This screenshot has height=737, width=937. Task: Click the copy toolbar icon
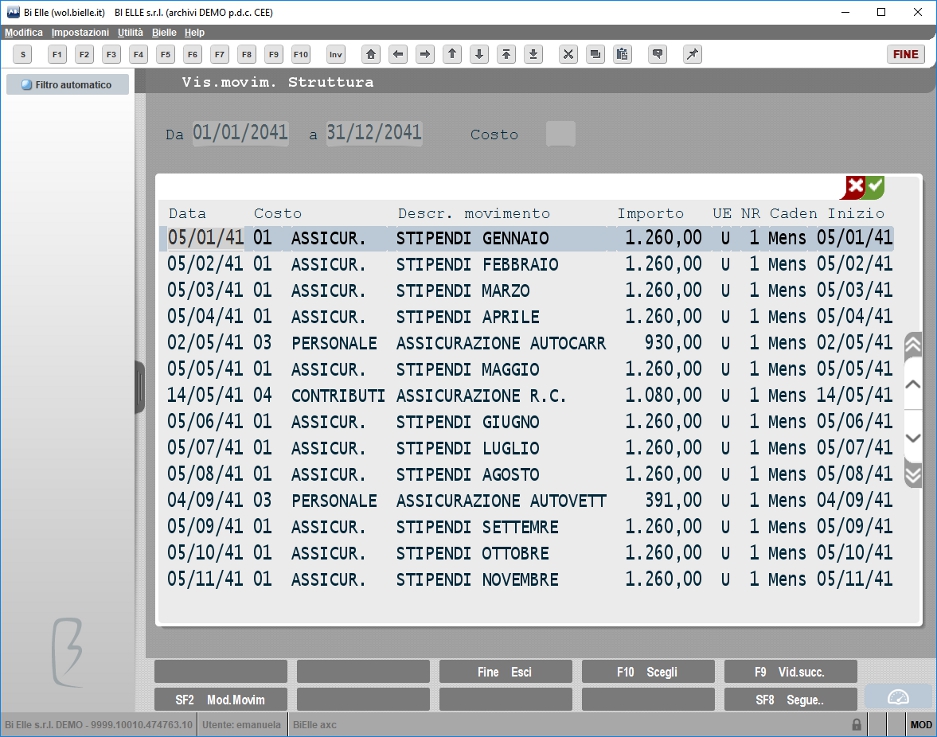(x=595, y=54)
